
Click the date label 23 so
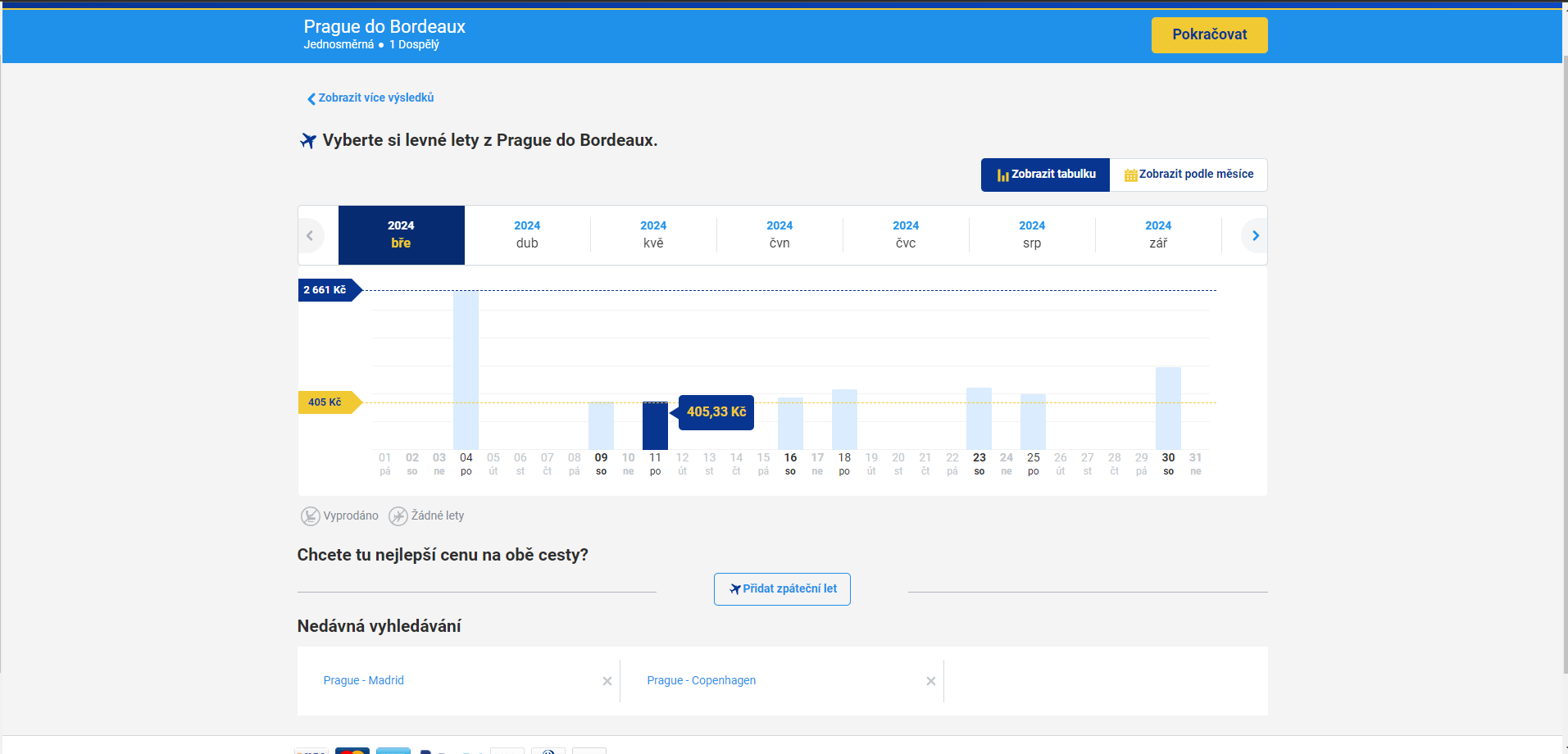coord(979,463)
